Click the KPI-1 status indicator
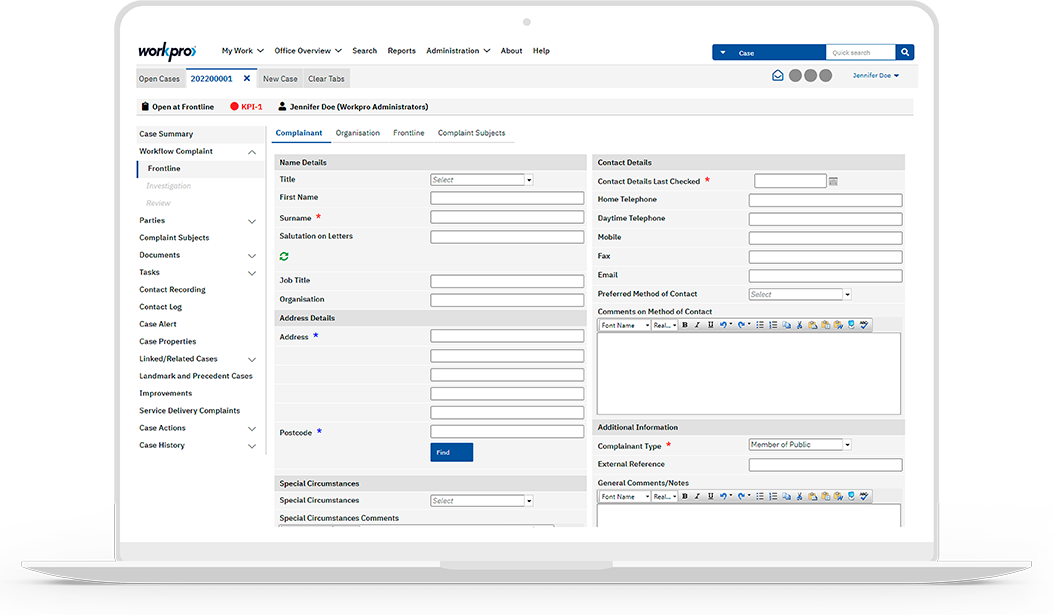1053x615 pixels. [x=246, y=106]
